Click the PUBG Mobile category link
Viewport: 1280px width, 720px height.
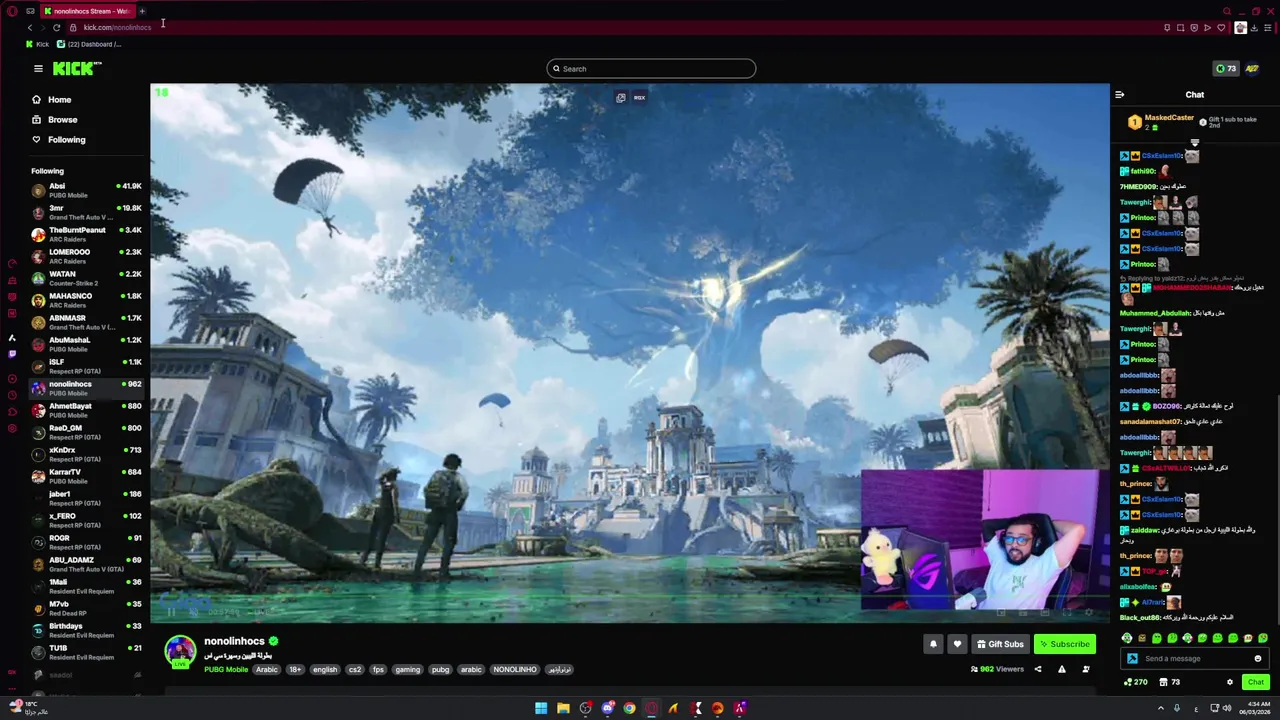226,670
